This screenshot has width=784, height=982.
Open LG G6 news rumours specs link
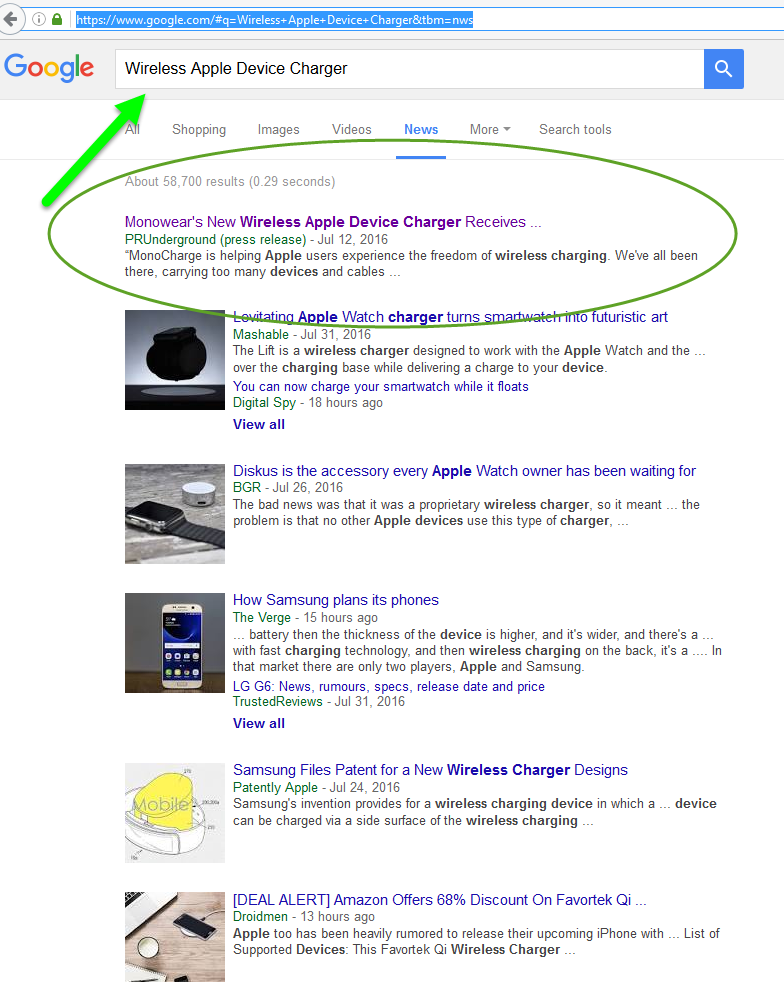pyautogui.click(x=389, y=686)
